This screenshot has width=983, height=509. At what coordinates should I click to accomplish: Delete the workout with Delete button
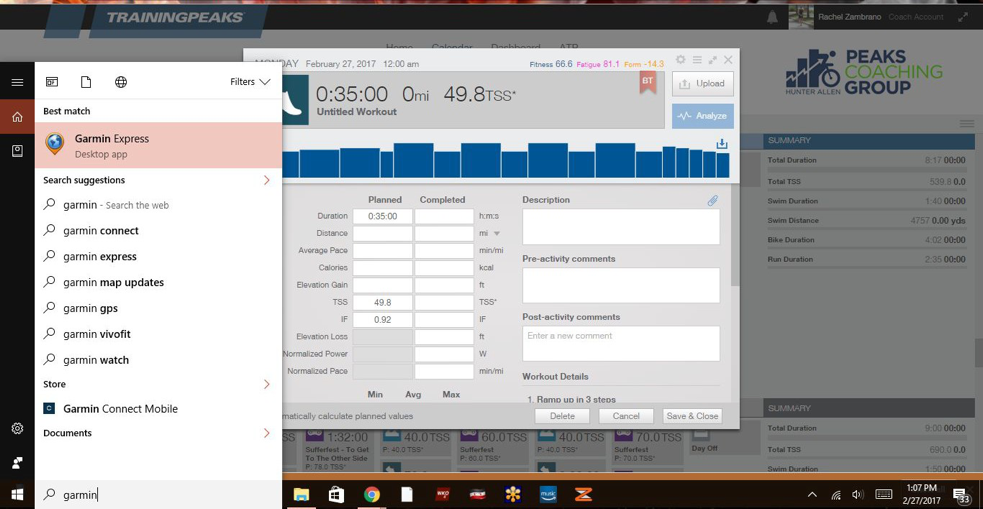point(562,416)
